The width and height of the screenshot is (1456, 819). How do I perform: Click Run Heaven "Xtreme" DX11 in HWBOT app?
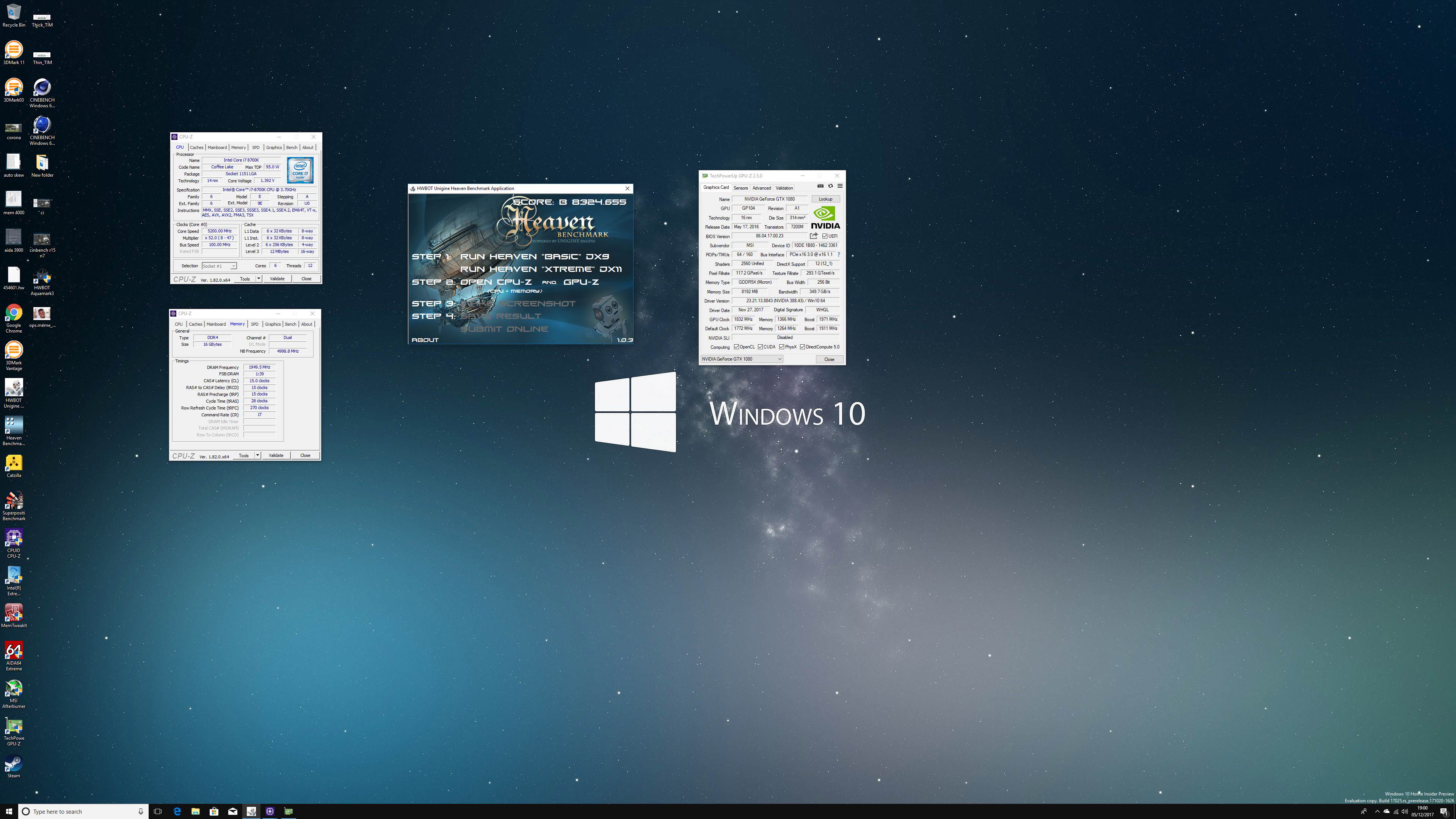[541, 269]
